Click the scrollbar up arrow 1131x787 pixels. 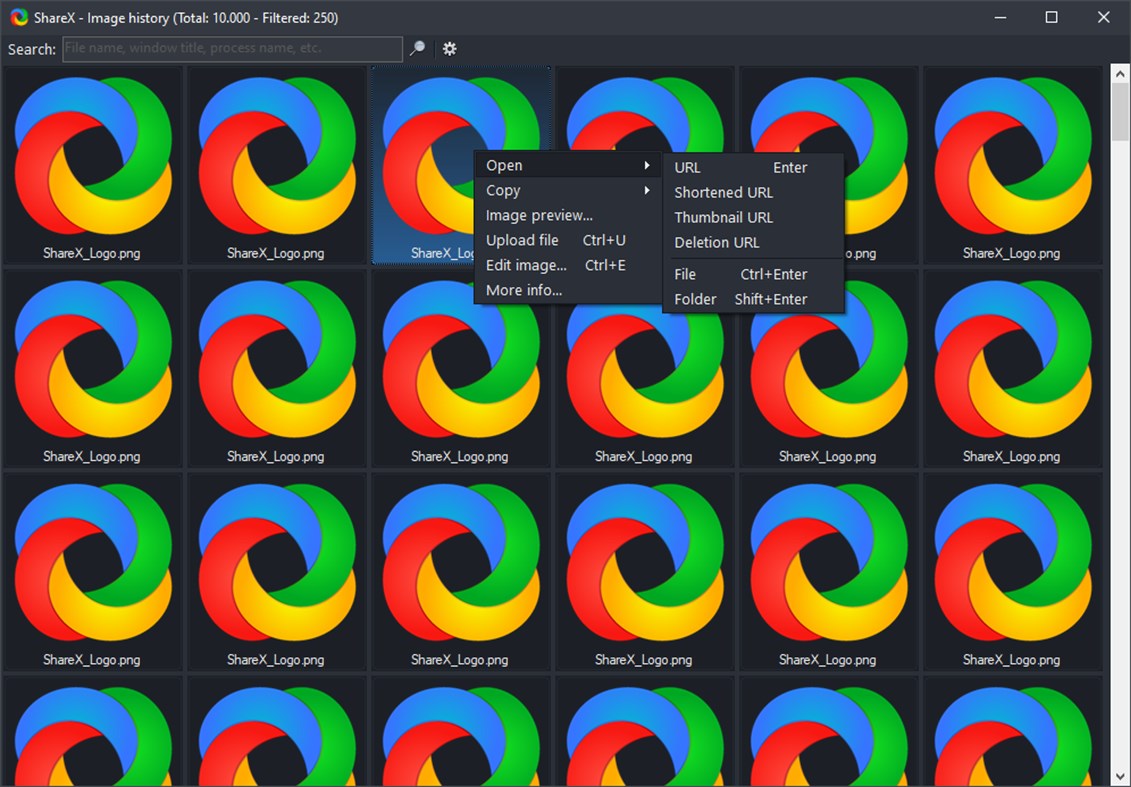click(1118, 71)
